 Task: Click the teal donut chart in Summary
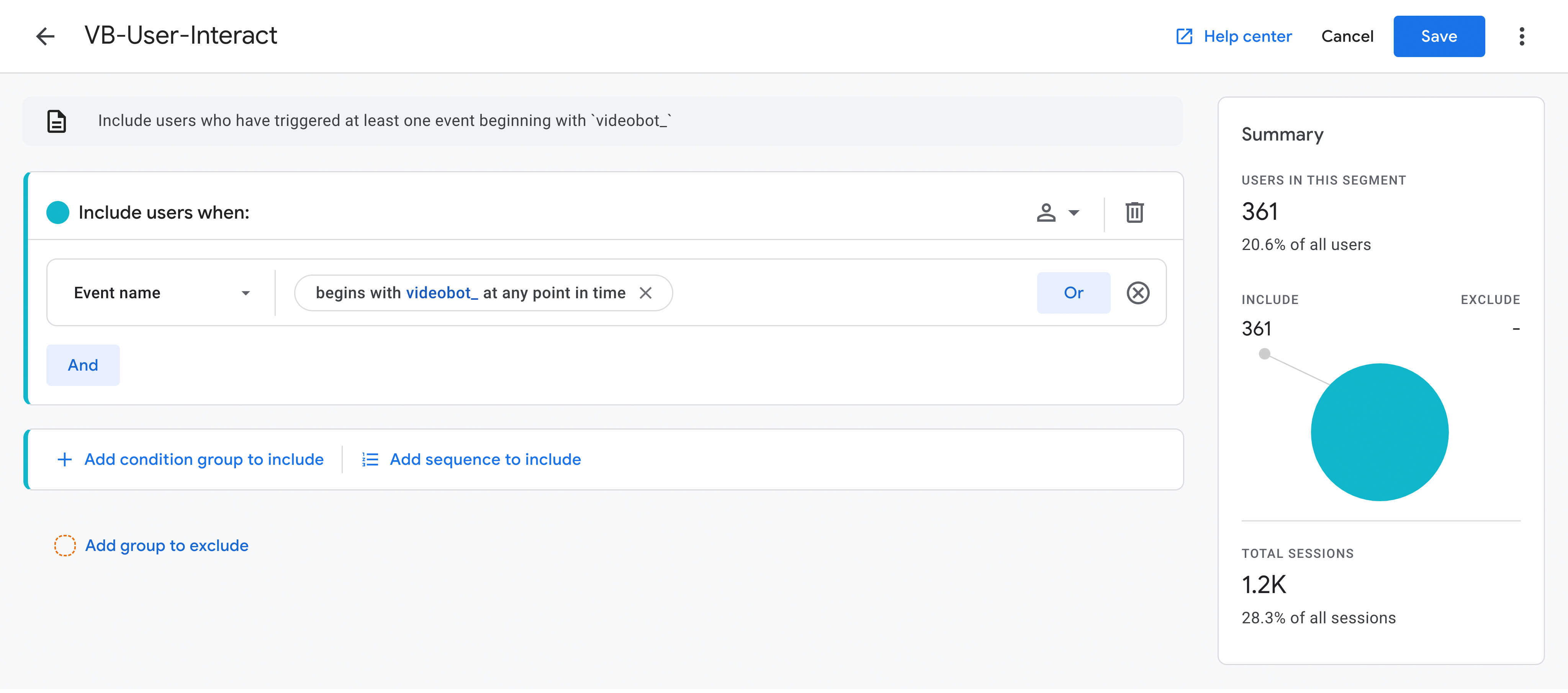1379,431
